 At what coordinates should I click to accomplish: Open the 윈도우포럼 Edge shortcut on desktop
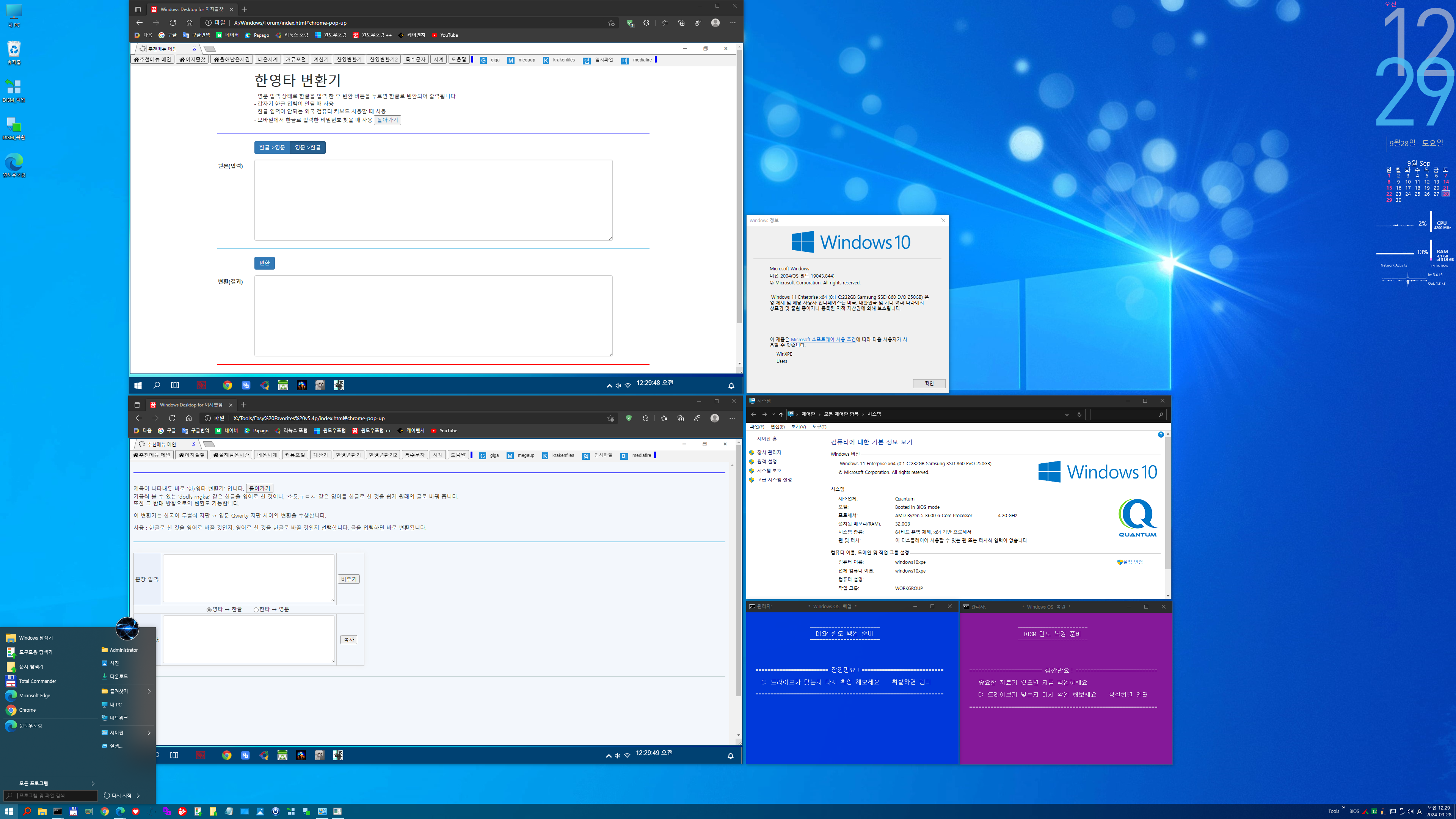coord(14,165)
